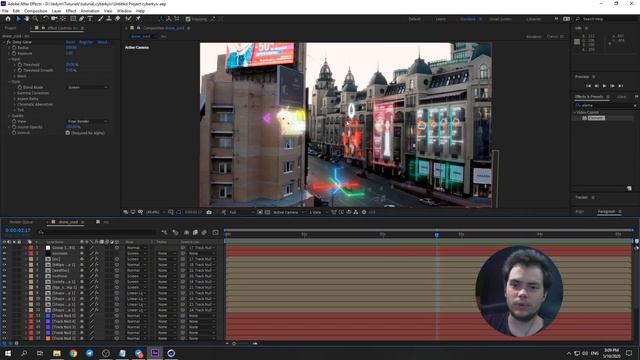
Task: Open the Blend Mode Screen dropdown
Action: (x=87, y=87)
